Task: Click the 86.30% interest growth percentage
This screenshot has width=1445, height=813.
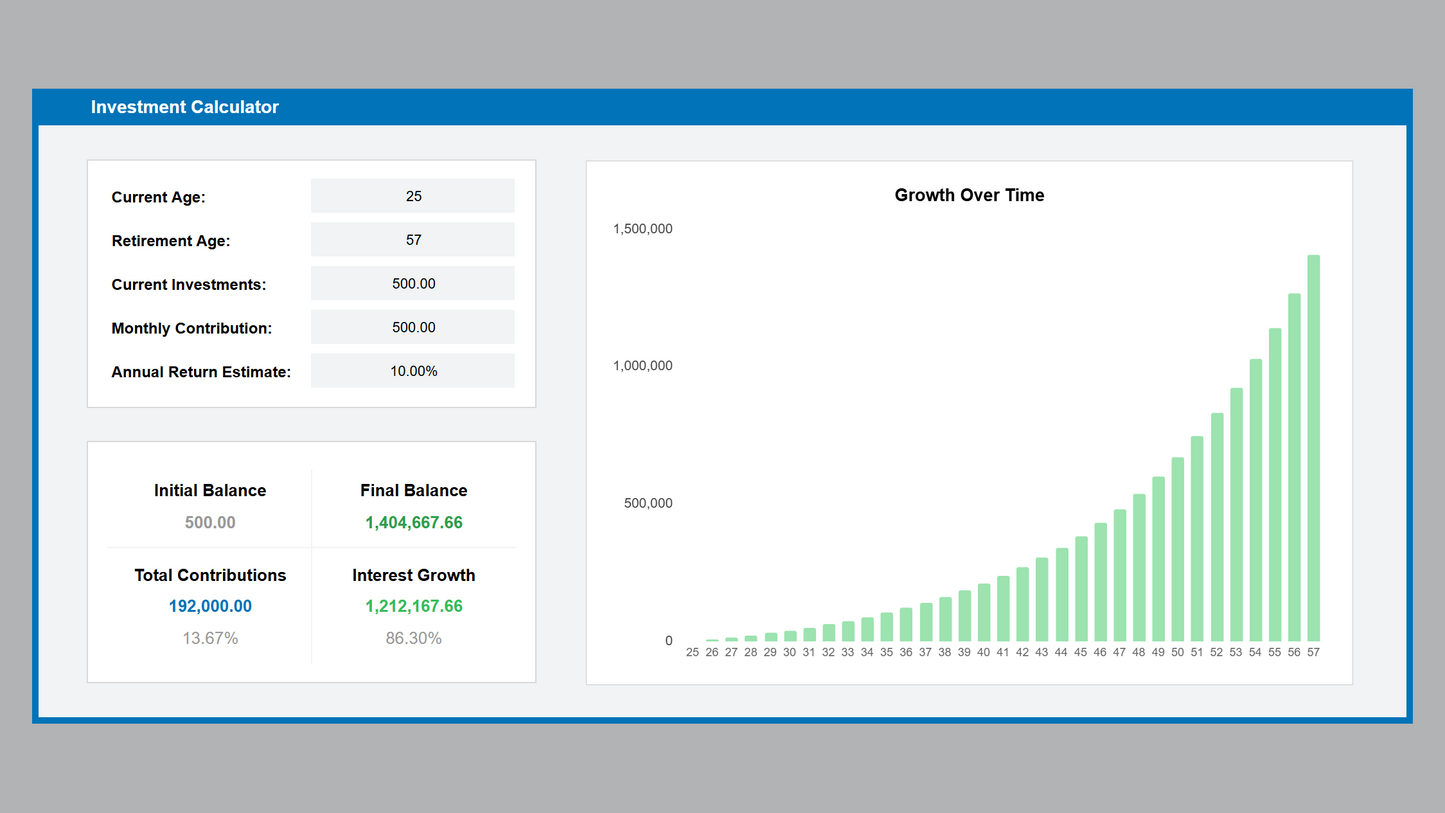Action: tap(413, 638)
